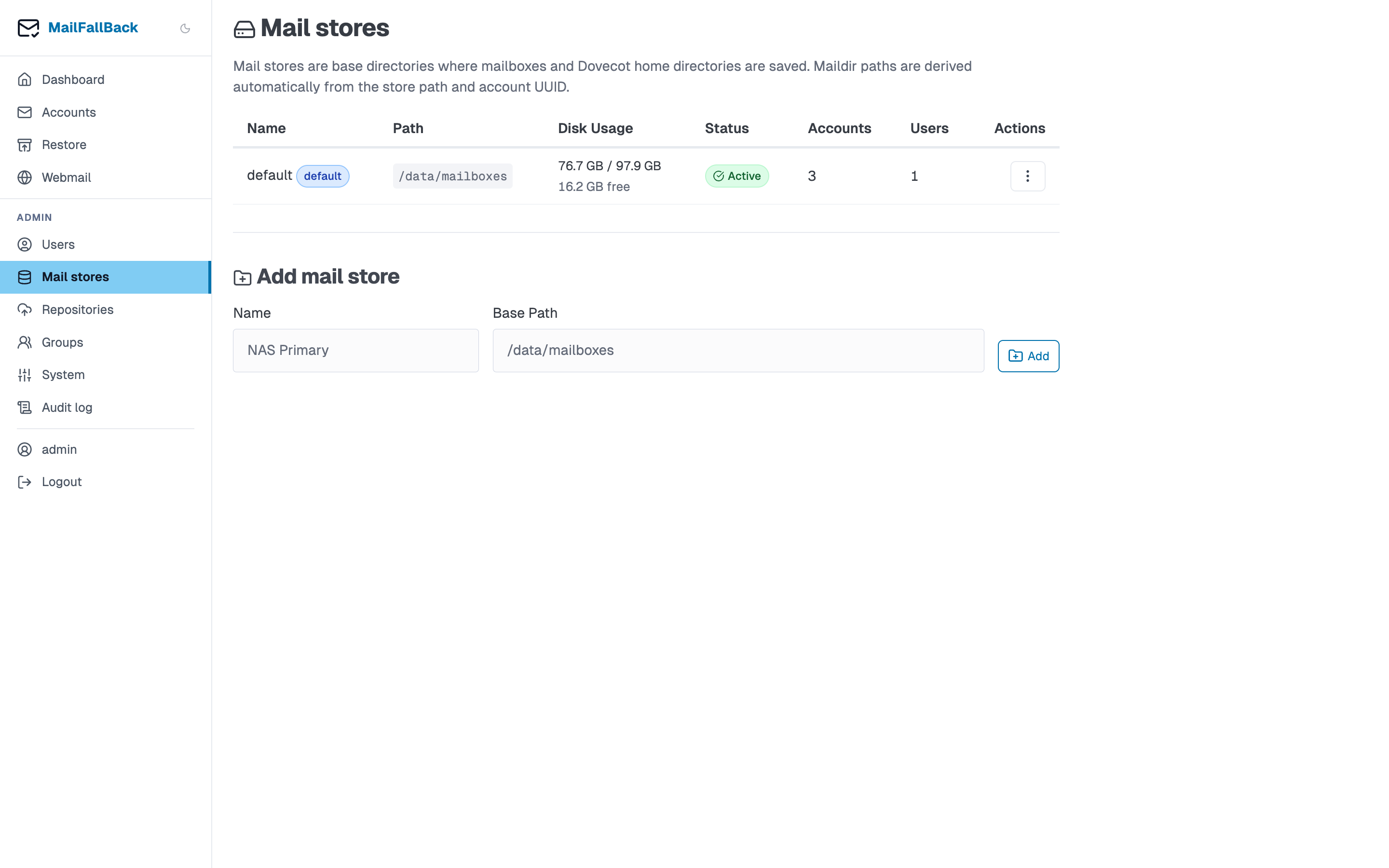
Task: Click the Webmail globe icon
Action: [25, 177]
